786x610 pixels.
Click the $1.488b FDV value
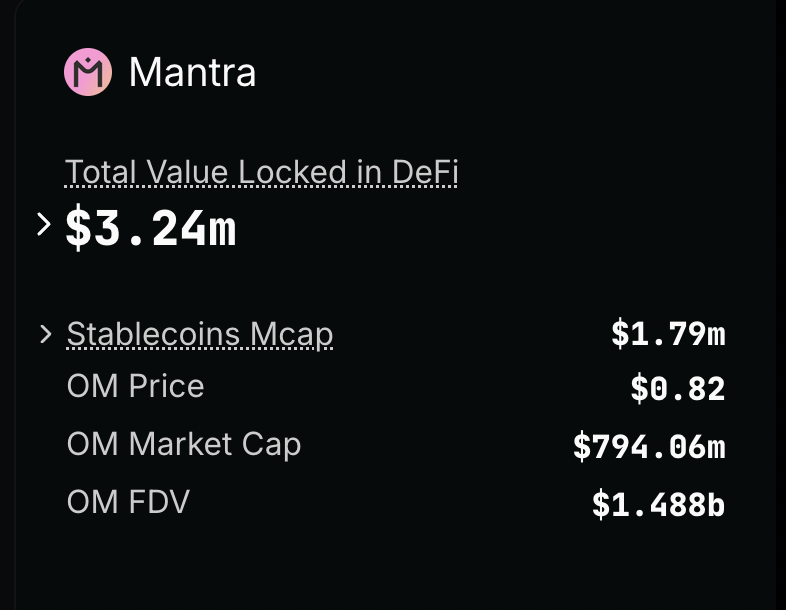click(658, 504)
